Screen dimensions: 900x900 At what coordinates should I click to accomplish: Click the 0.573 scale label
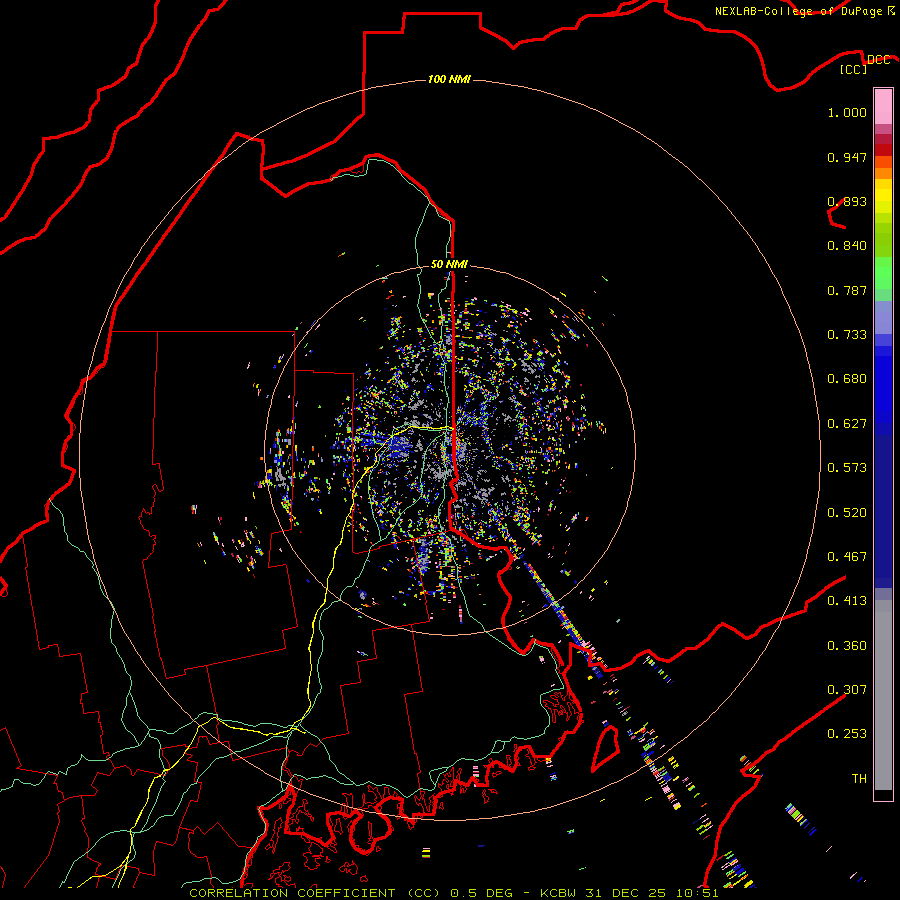click(847, 468)
